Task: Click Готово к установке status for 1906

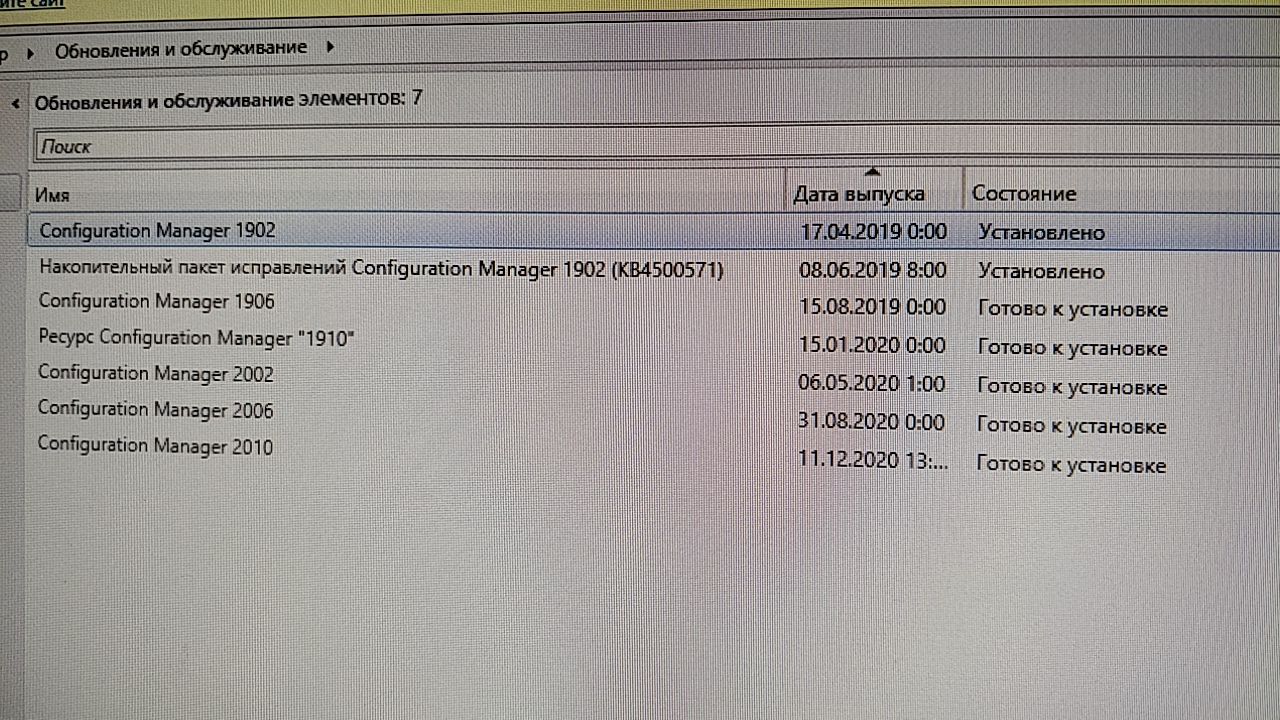Action: pyautogui.click(x=1072, y=309)
